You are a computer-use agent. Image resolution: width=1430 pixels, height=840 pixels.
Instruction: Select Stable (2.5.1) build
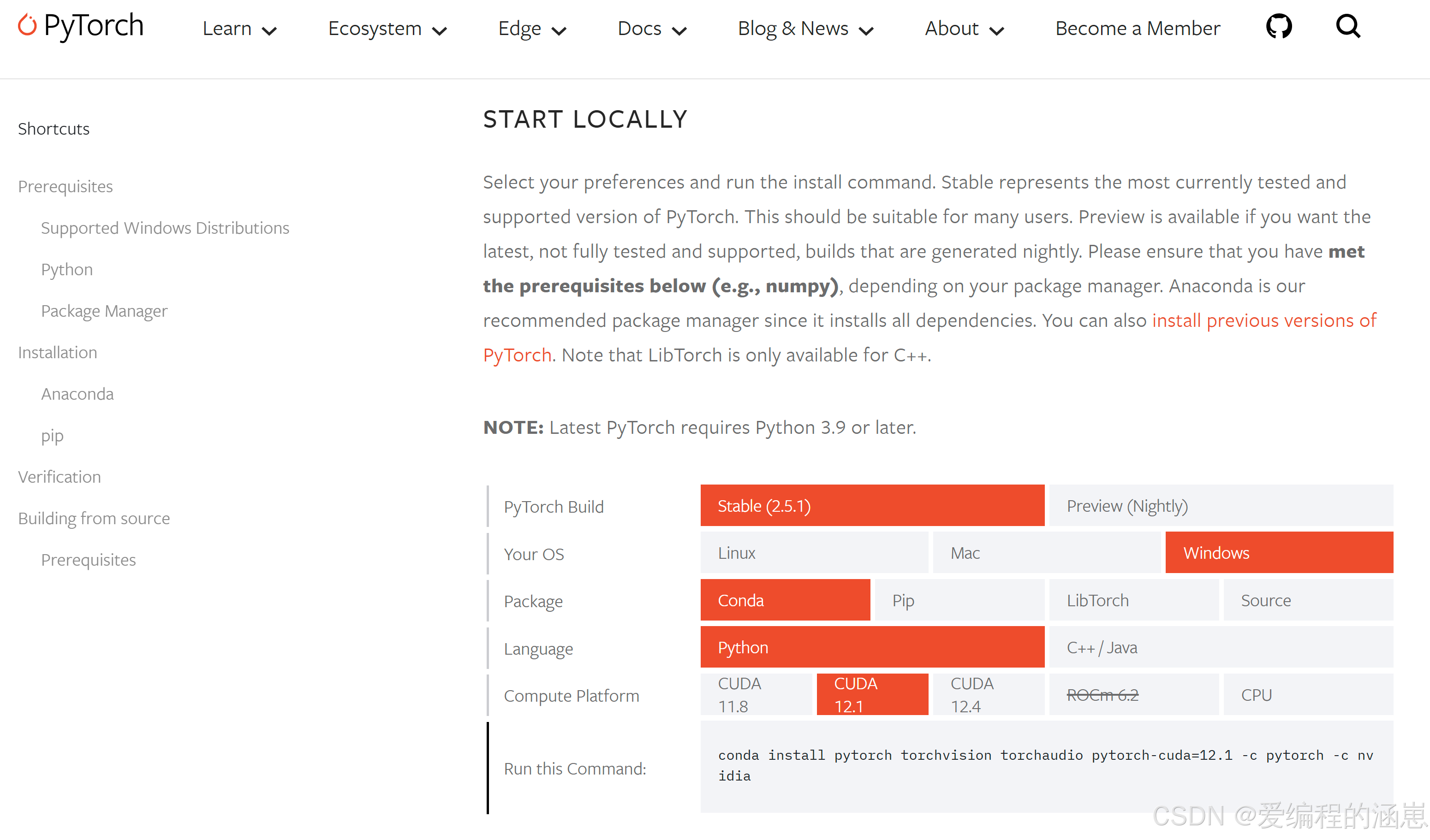pyautogui.click(x=872, y=505)
